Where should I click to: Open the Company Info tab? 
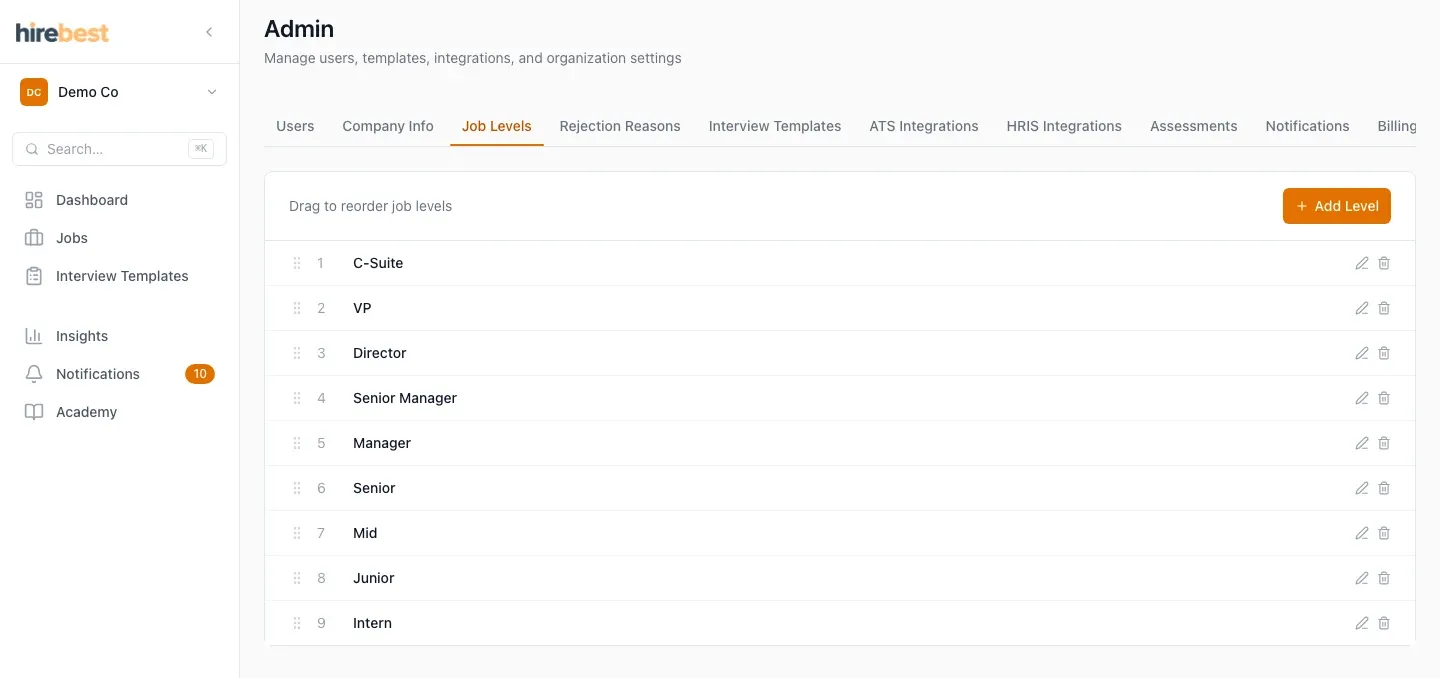pos(388,126)
